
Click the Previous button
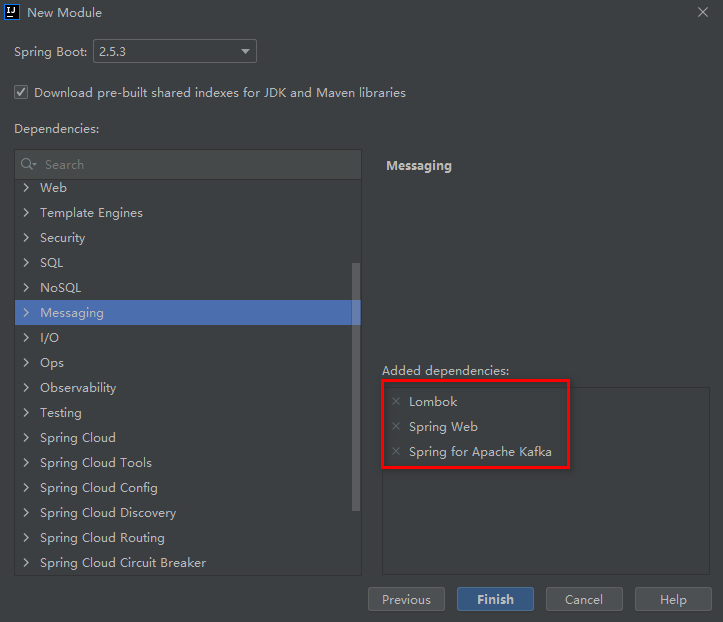point(406,599)
